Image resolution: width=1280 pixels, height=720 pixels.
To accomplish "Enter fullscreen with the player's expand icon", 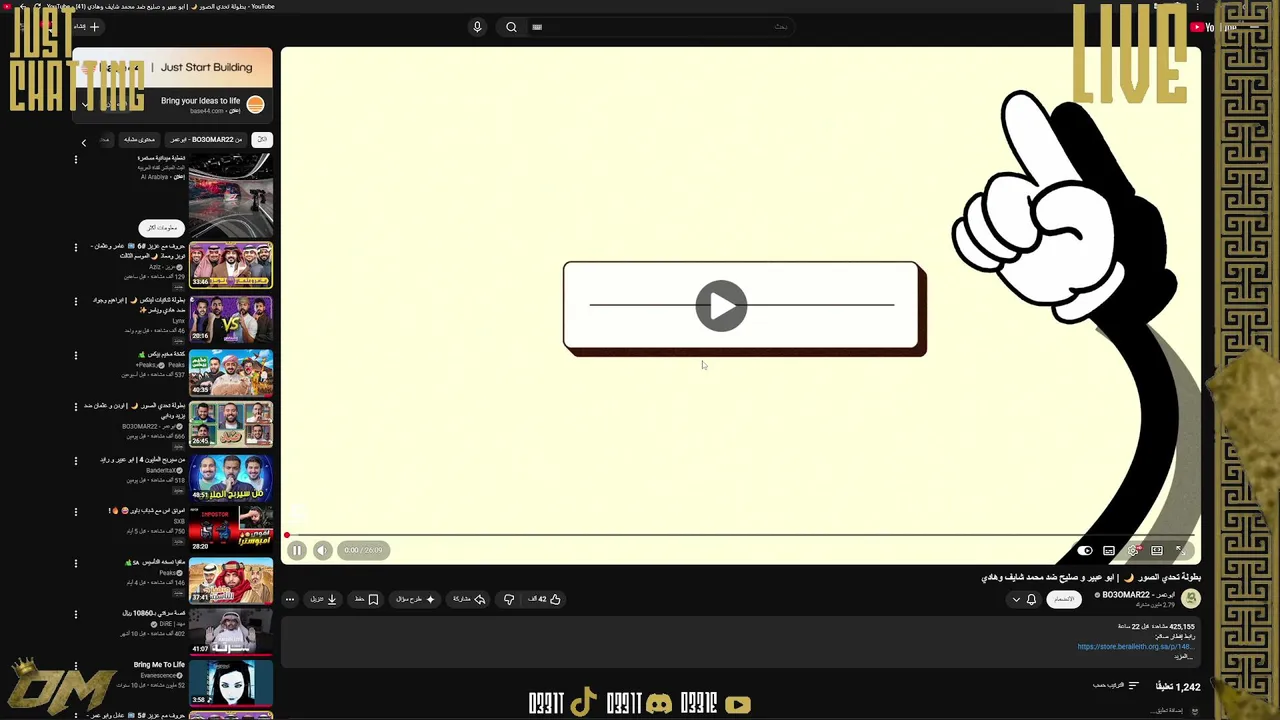I will [1180, 550].
